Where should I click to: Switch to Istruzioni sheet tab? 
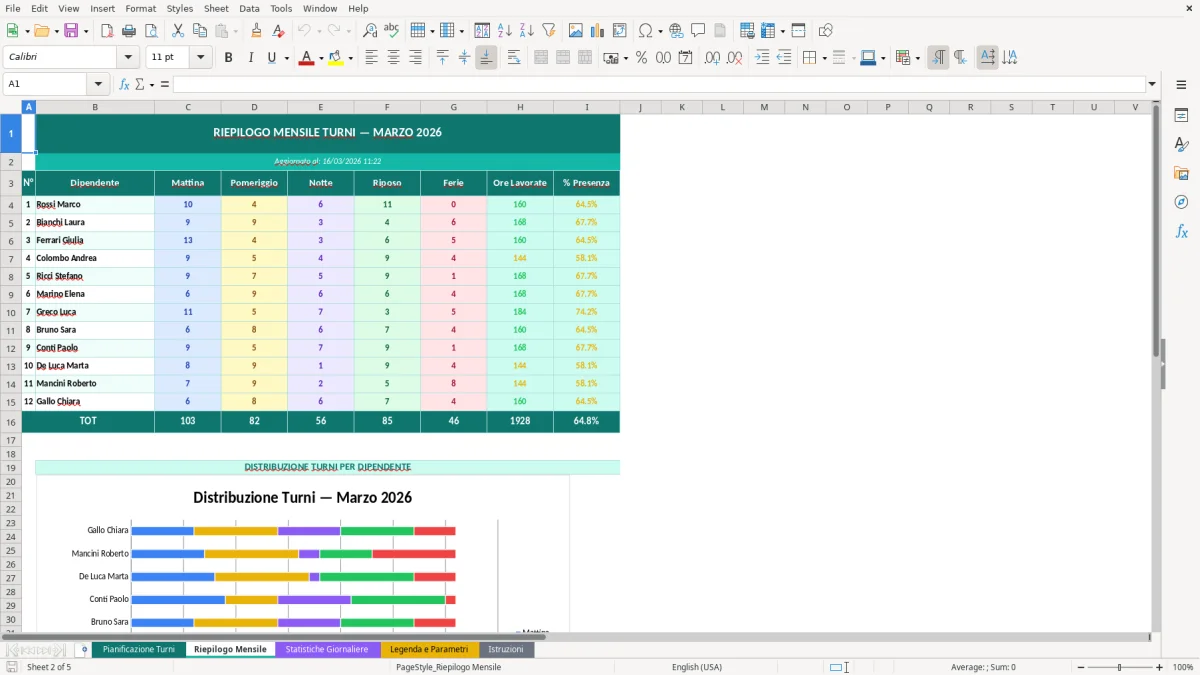[x=505, y=649]
